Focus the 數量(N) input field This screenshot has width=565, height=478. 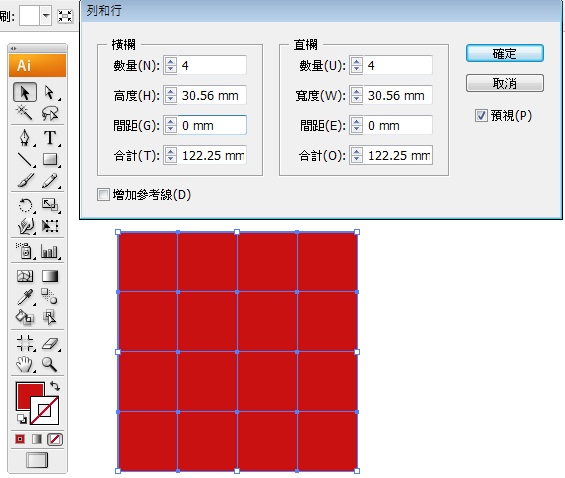[212, 65]
